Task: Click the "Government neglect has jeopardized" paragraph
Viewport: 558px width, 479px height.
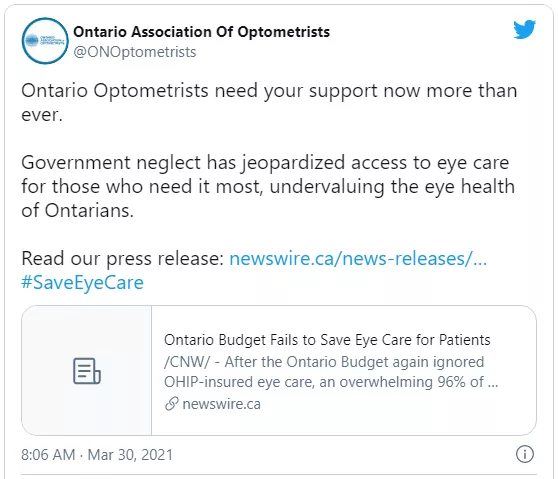Action: point(268,186)
